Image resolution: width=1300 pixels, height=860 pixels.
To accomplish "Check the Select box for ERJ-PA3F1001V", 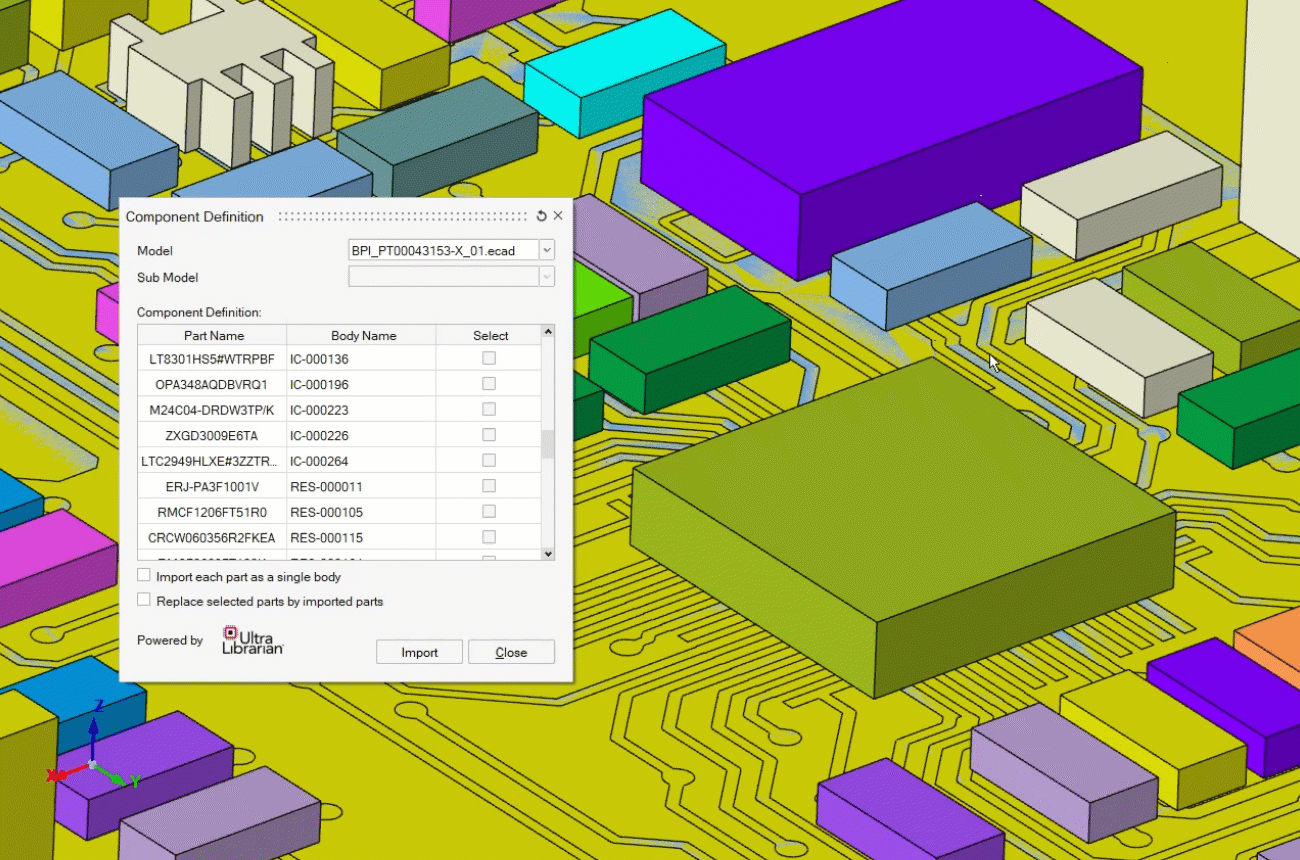I will 489,486.
